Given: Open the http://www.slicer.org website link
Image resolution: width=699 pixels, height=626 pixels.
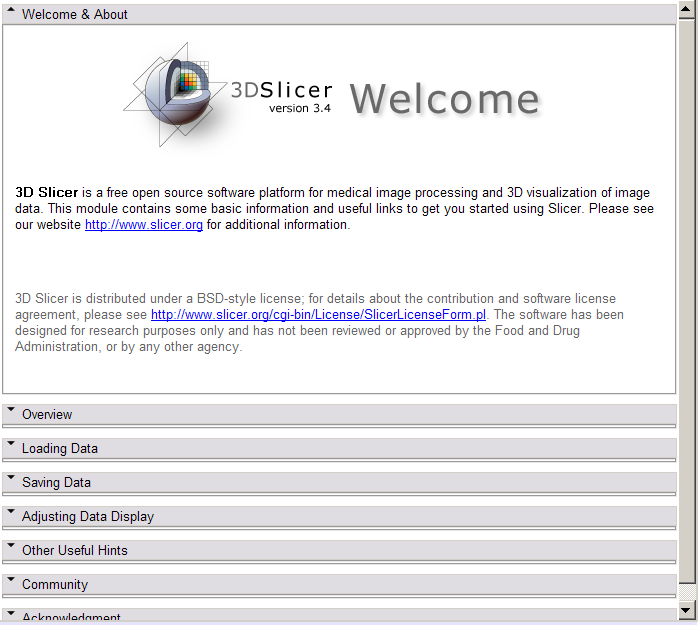Looking at the screenshot, I should [144, 225].
